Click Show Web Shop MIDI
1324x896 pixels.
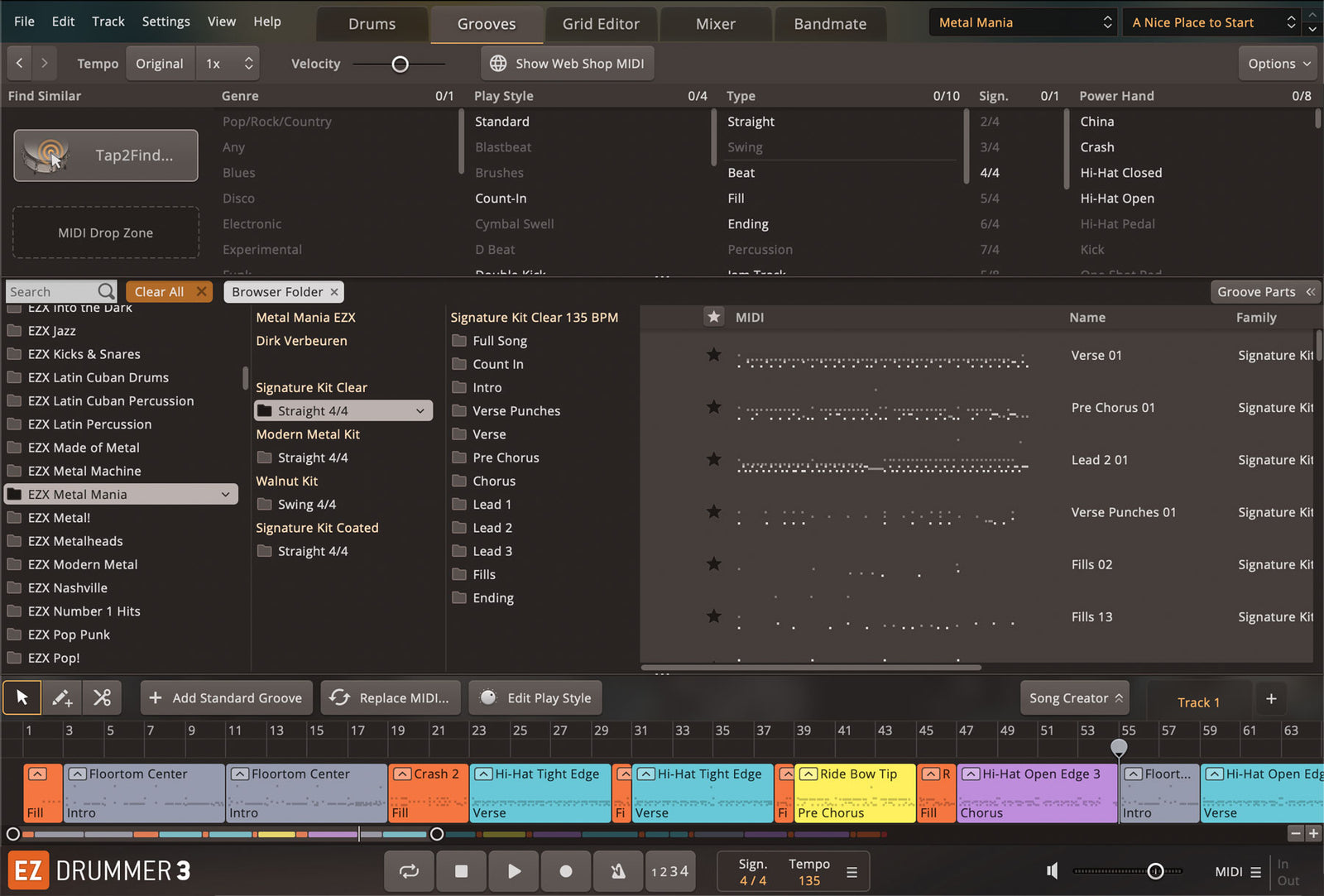(x=568, y=64)
